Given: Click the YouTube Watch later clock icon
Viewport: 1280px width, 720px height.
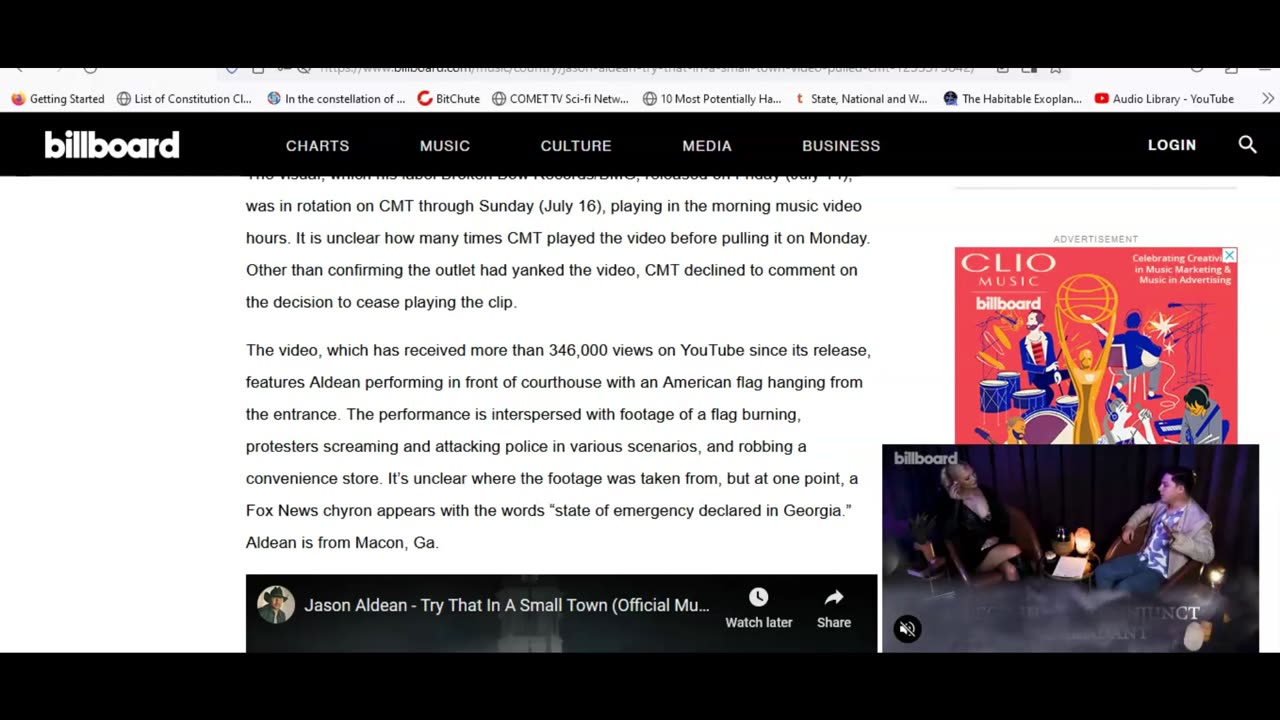Looking at the screenshot, I should pyautogui.click(x=758, y=598).
